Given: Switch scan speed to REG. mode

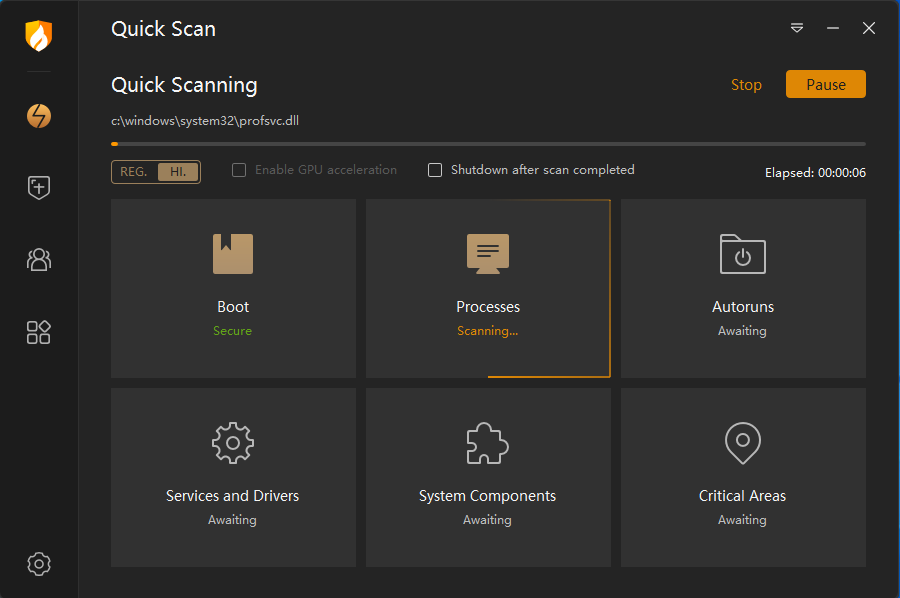Looking at the screenshot, I should coord(134,172).
